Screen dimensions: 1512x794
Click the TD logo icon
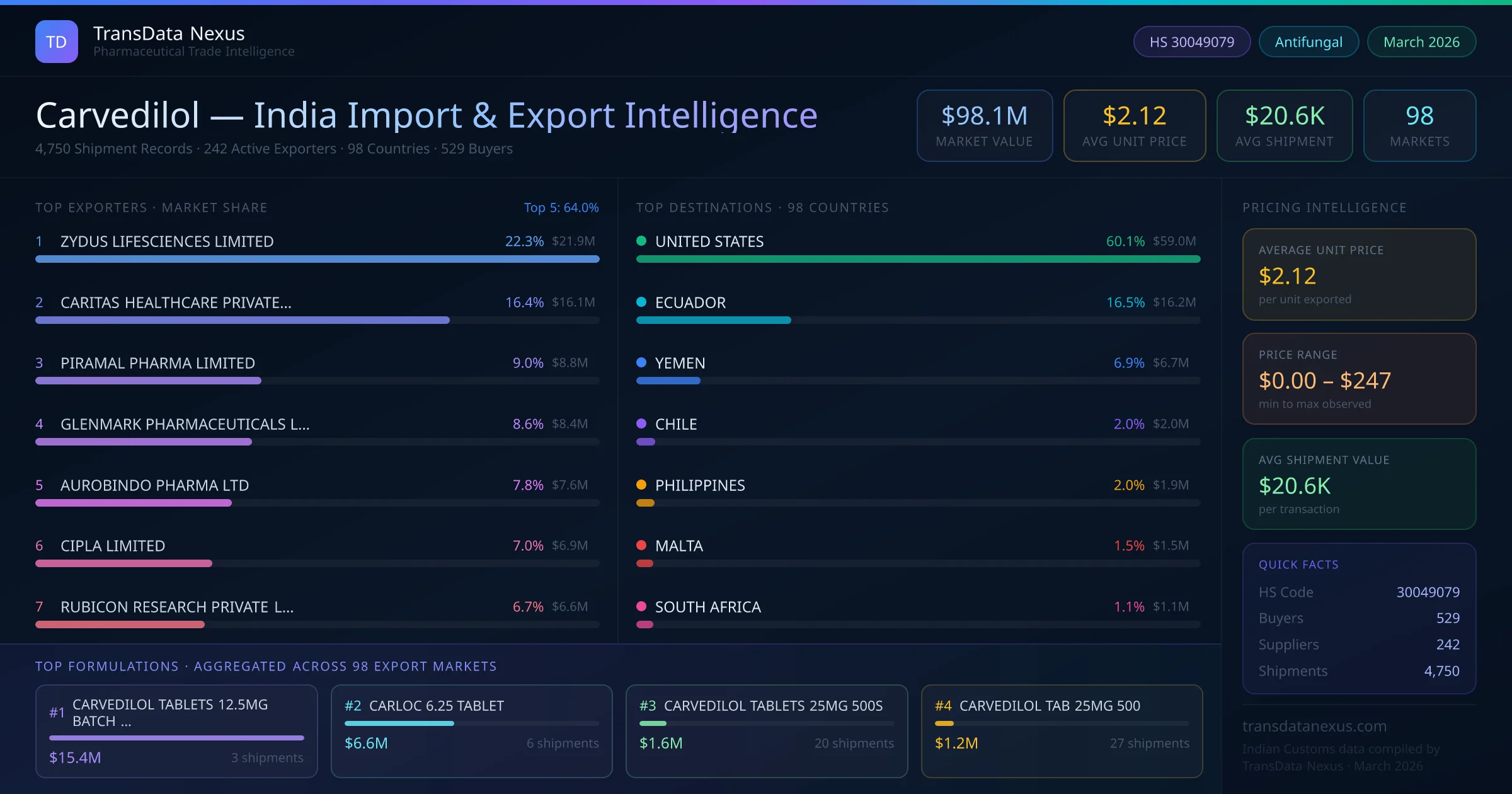pos(57,42)
